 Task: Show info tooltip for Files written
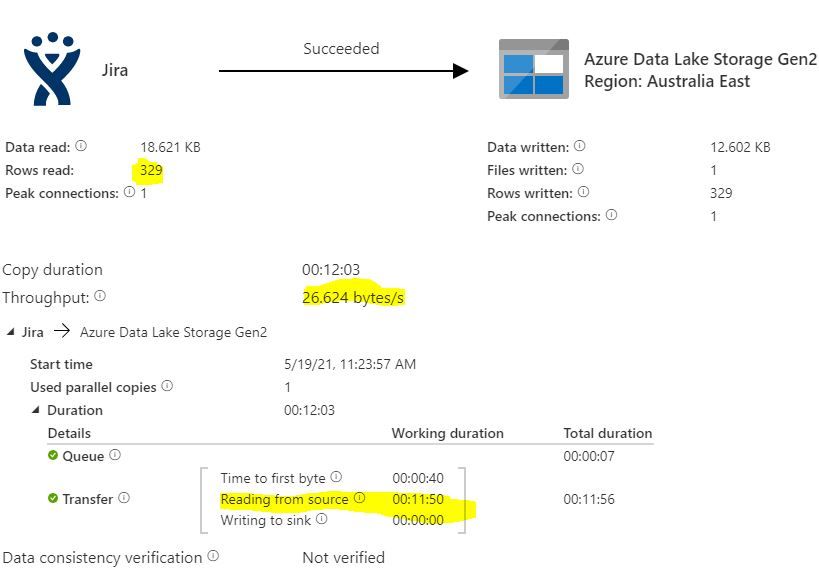coord(578,169)
